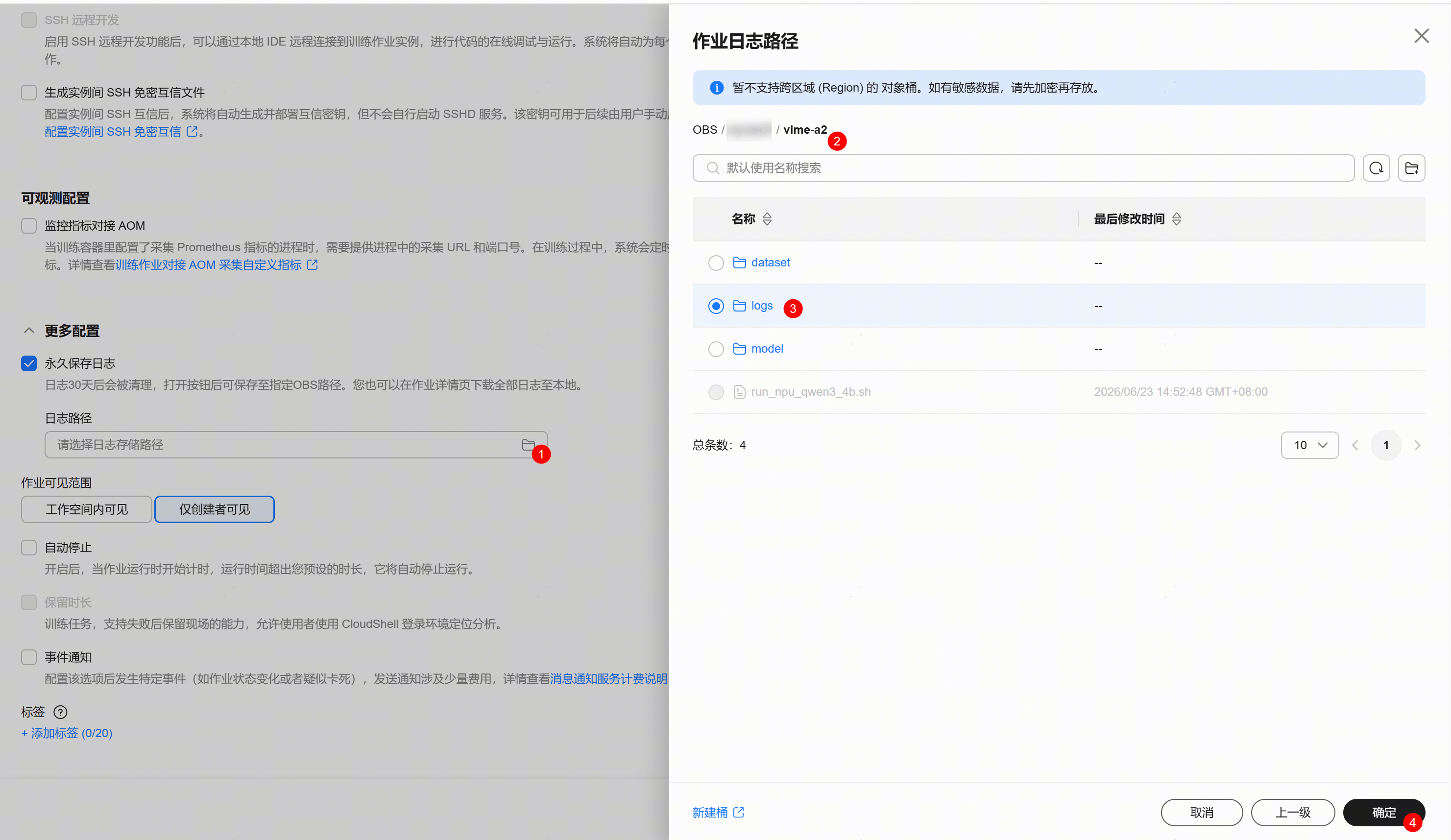Click the folder browse icon in 日志路径 field
Screen dimensions: 1451x840
(x=528, y=444)
